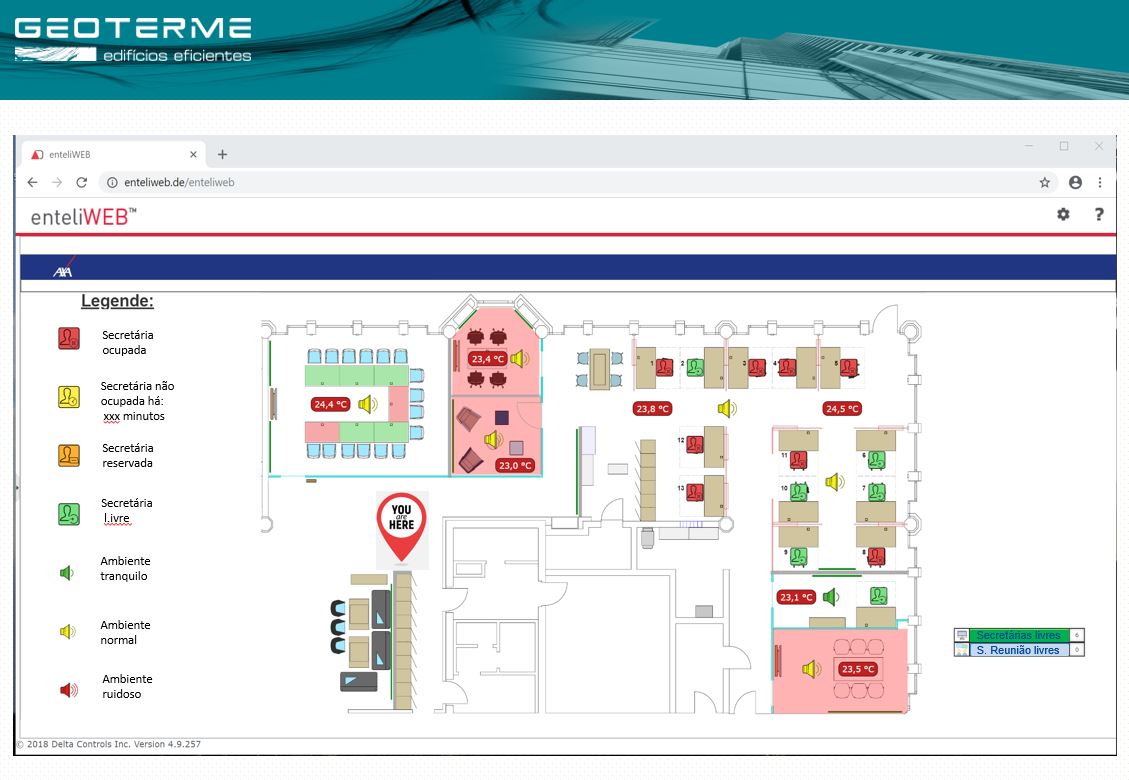
Task: Click the 23,1 °C temperature badge
Action: (x=796, y=597)
